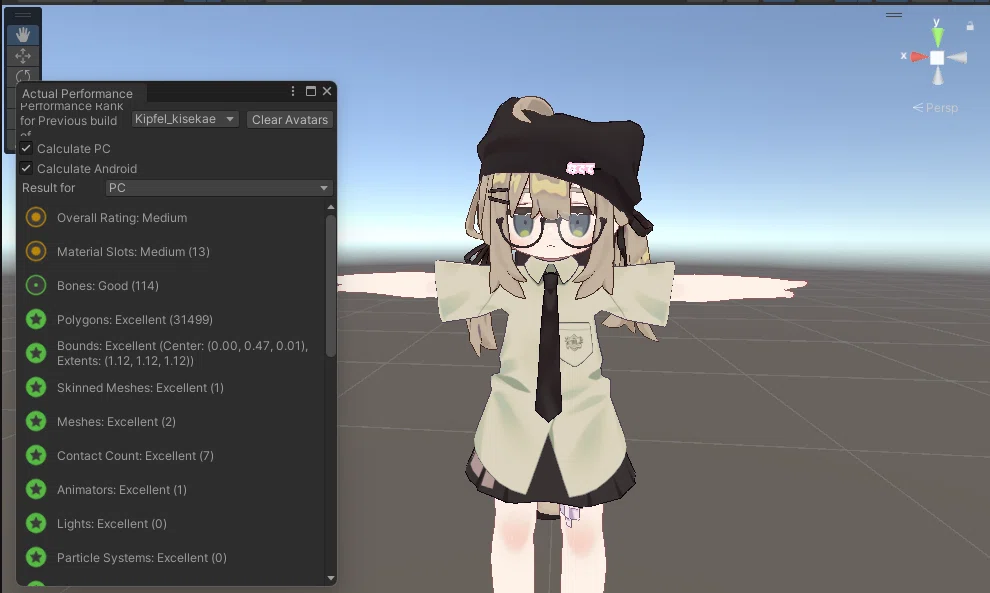Click the results list vertical scrollbar
990x593 pixels.
[331, 286]
